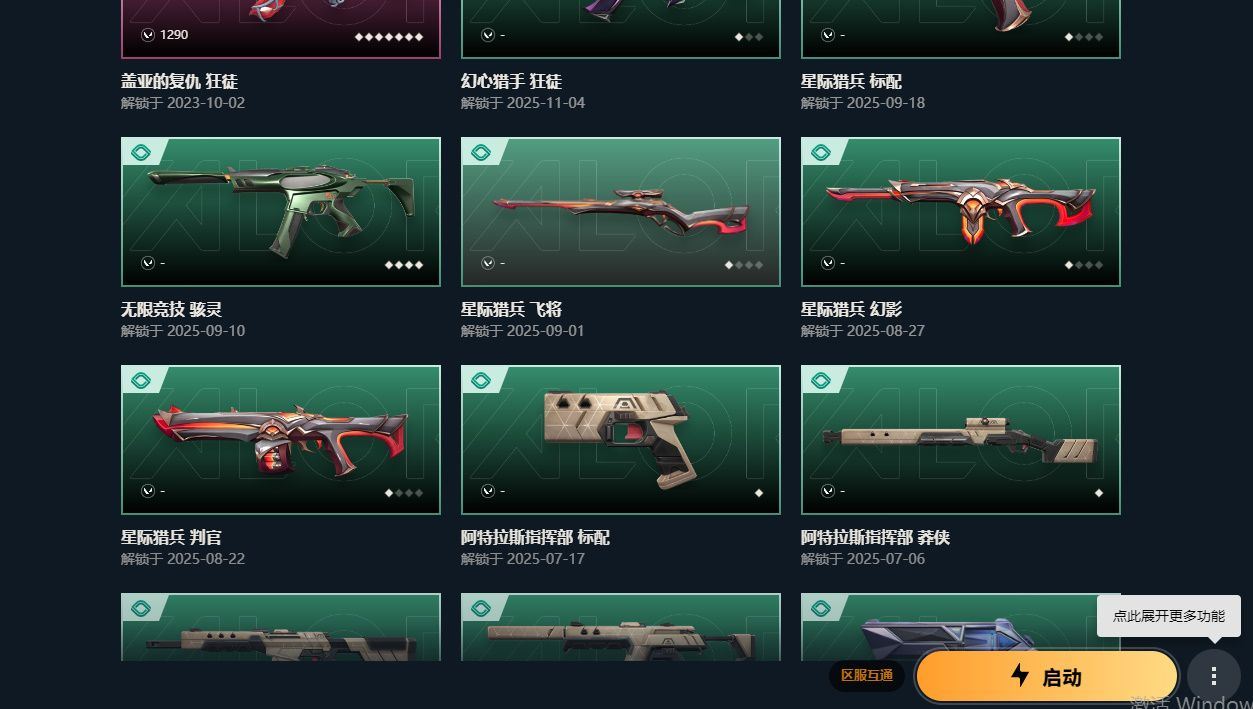The image size is (1253, 709).
Task: Click upgrade level diamonds on 无限竞技 骇灵 card
Action: pyautogui.click(x=404, y=265)
